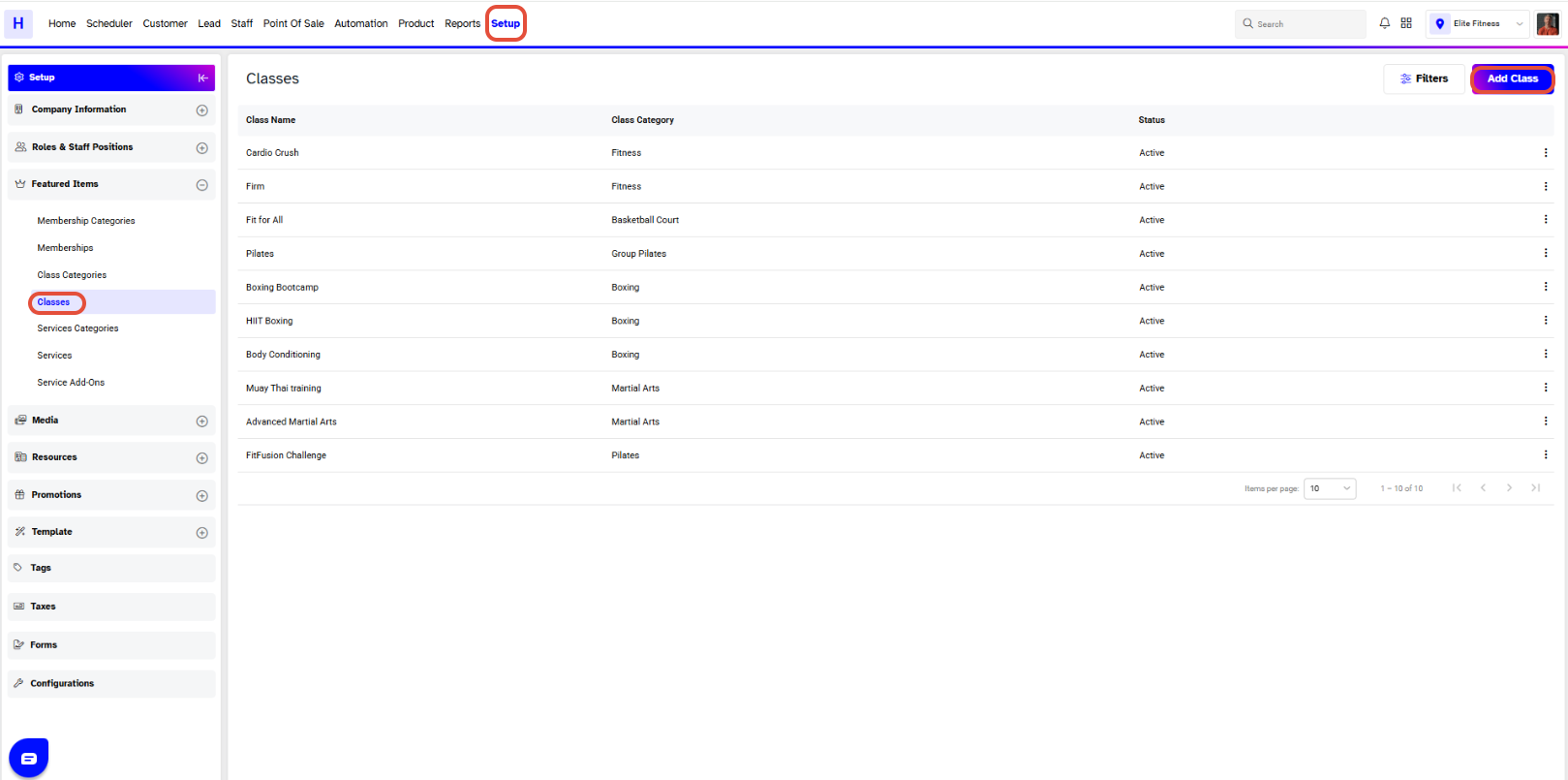
Task: Open the chat support bubble
Action: (29, 758)
